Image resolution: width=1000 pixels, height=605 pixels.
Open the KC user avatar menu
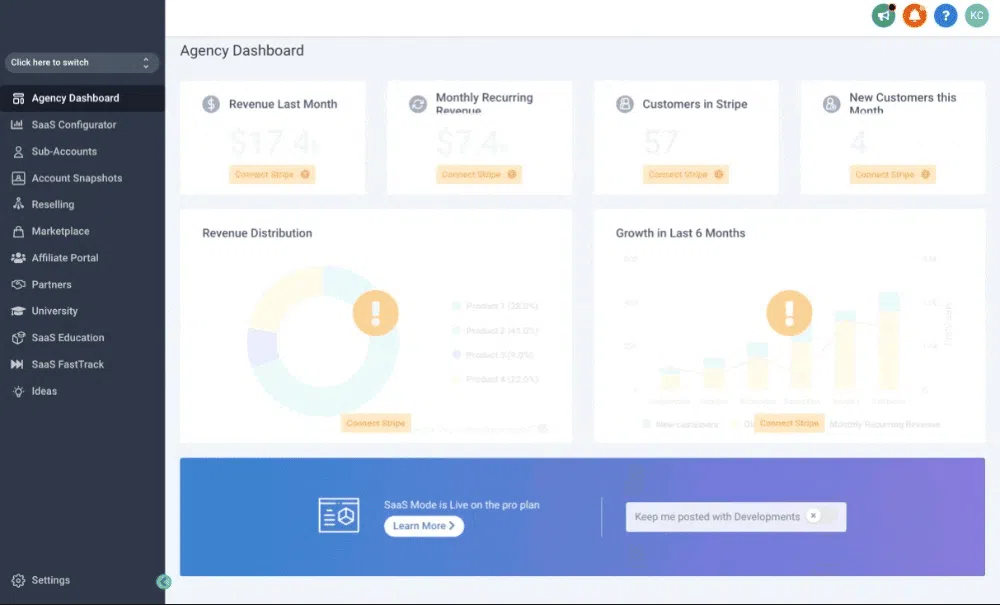point(976,15)
